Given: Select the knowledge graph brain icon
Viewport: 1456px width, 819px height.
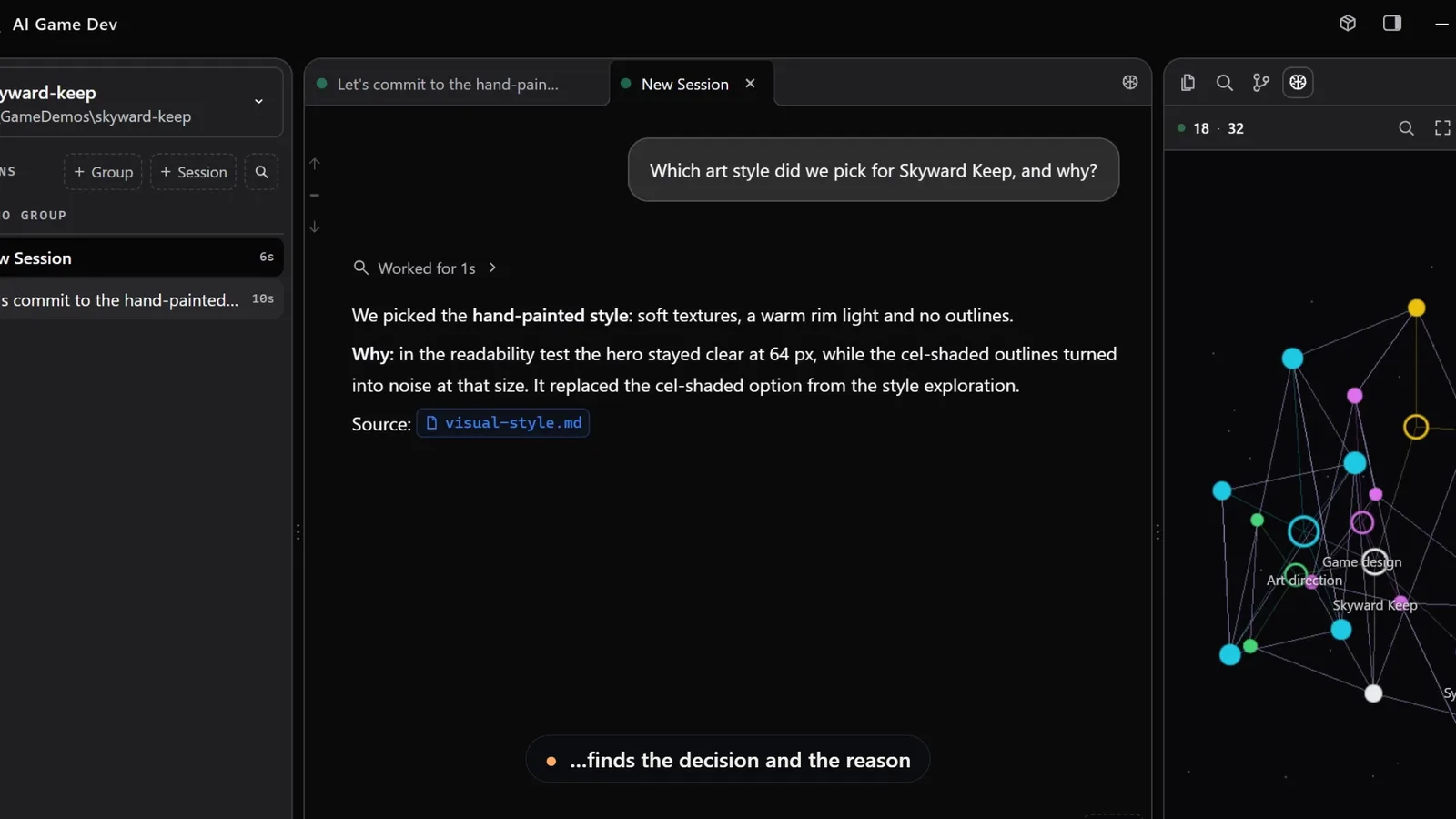Looking at the screenshot, I should point(1298,83).
